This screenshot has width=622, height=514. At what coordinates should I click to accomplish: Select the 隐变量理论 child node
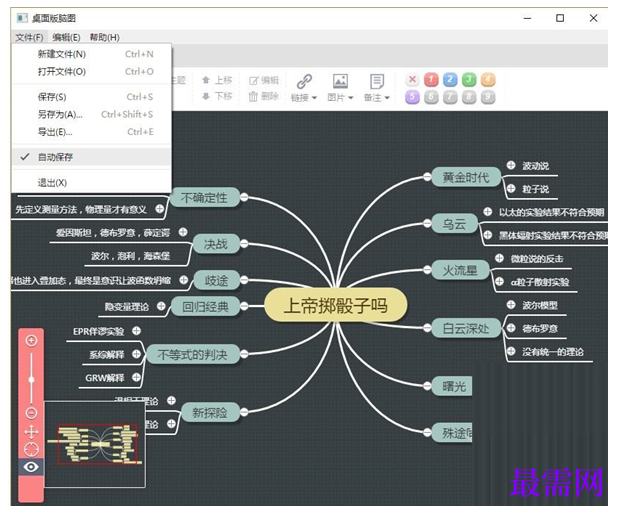[127, 307]
